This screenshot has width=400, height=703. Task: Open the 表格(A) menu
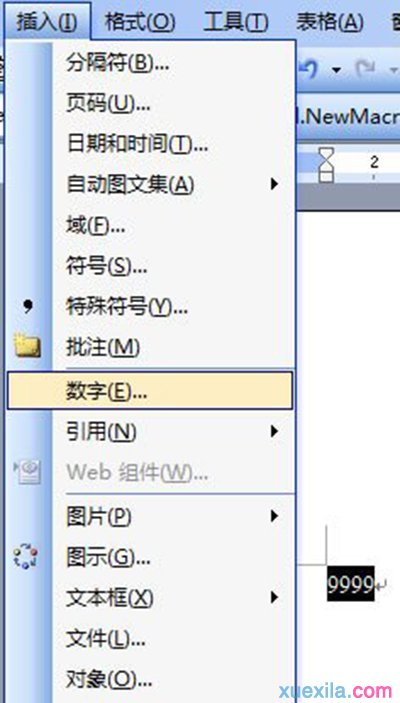point(330,22)
